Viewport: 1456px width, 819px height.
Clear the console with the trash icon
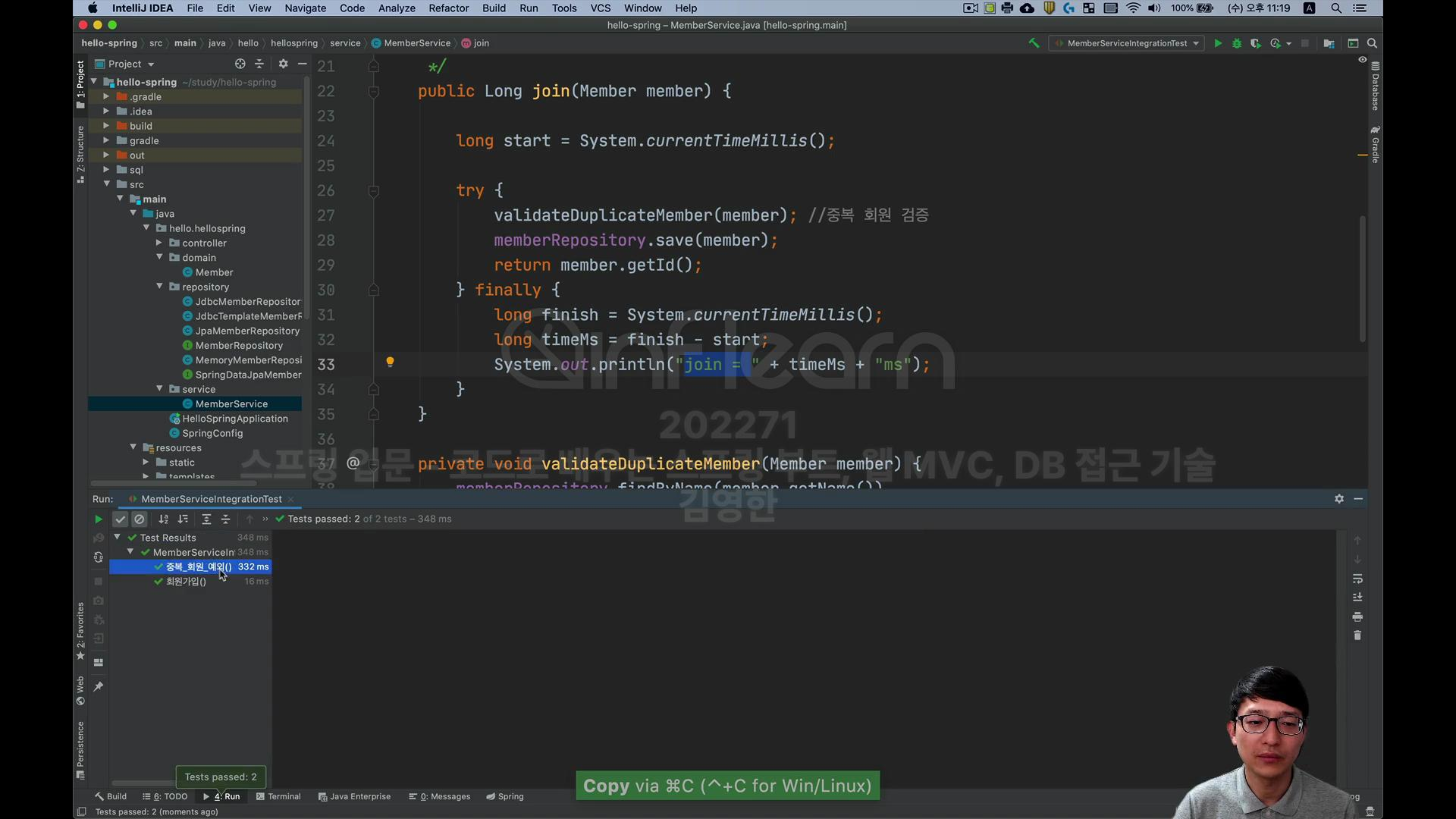(x=1357, y=635)
